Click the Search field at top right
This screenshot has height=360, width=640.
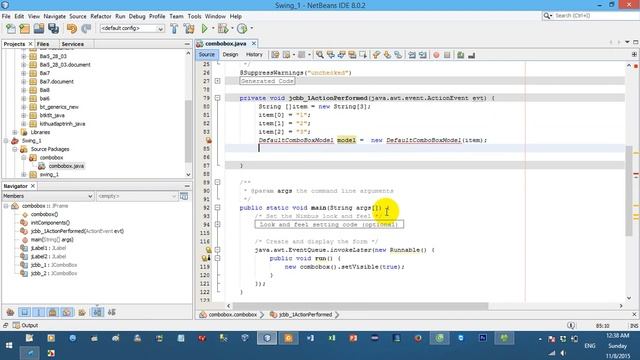pos(591,16)
